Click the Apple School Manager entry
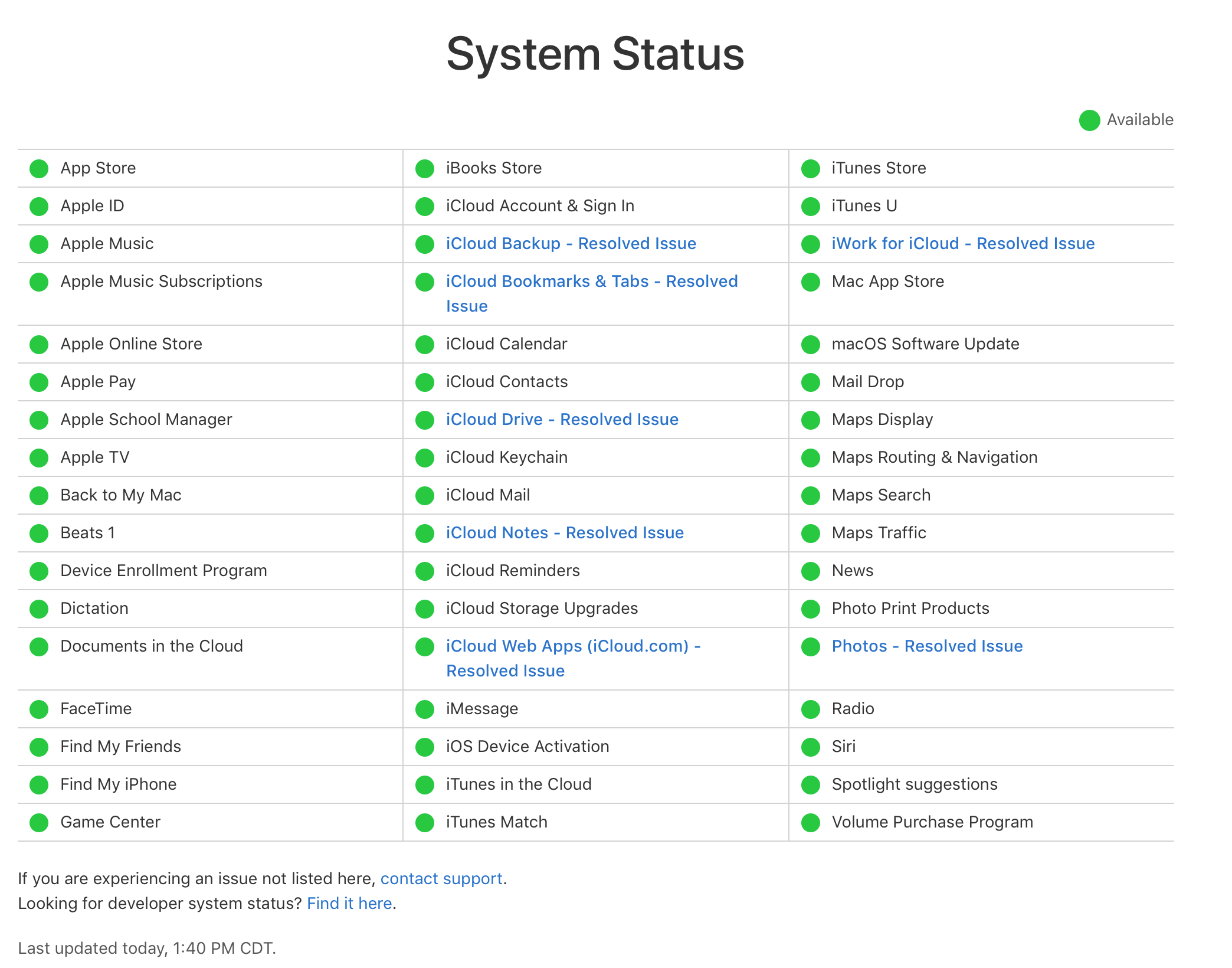1232x968 pixels. click(x=146, y=420)
